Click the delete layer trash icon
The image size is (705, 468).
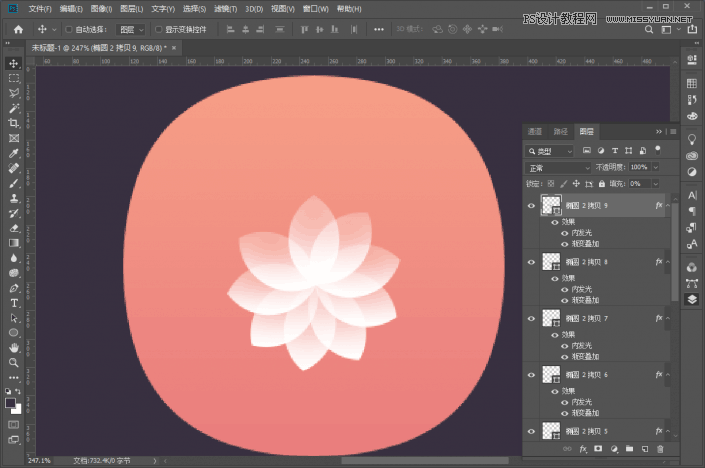point(660,448)
